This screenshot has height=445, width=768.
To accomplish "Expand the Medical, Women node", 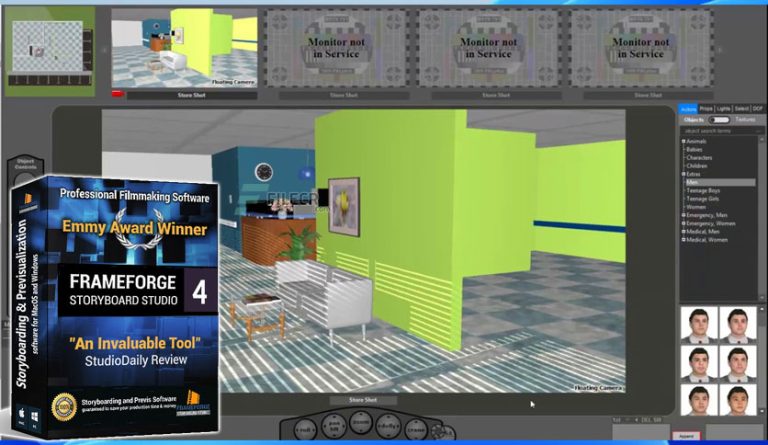I will [683, 240].
